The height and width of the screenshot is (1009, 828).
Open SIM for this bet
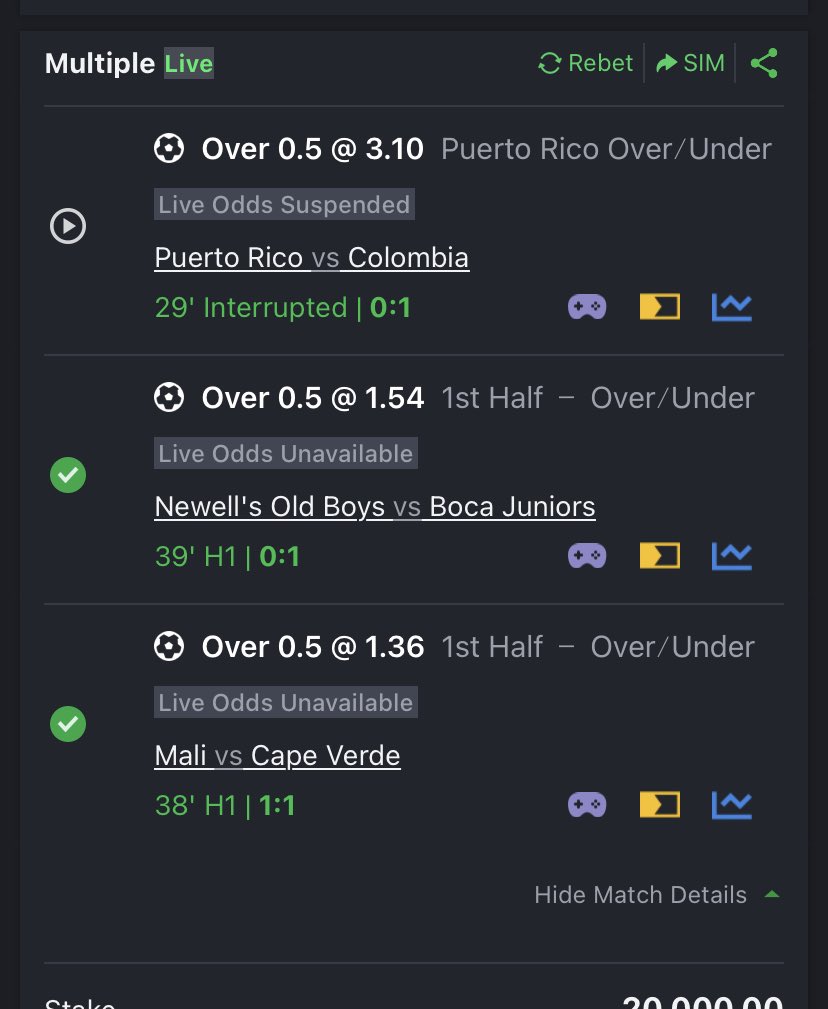[x=690, y=63]
